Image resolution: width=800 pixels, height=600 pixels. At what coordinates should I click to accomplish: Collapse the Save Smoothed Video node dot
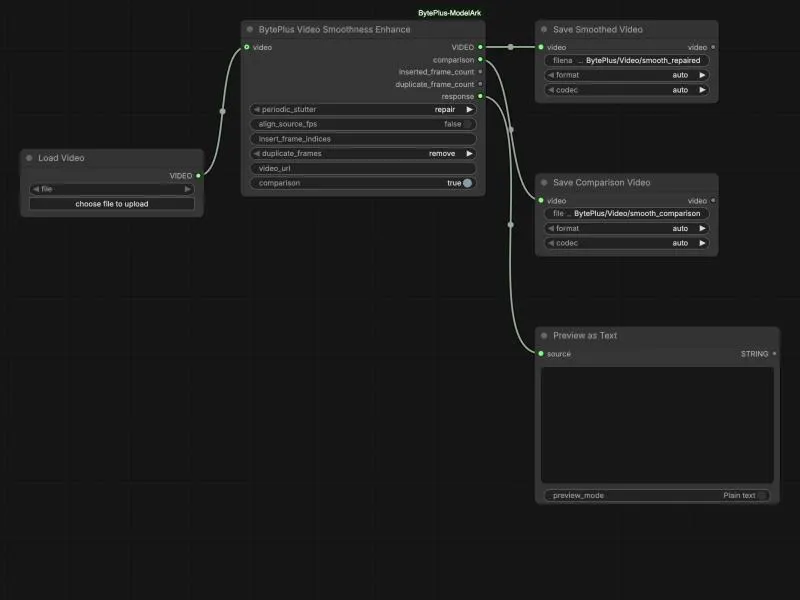point(544,30)
